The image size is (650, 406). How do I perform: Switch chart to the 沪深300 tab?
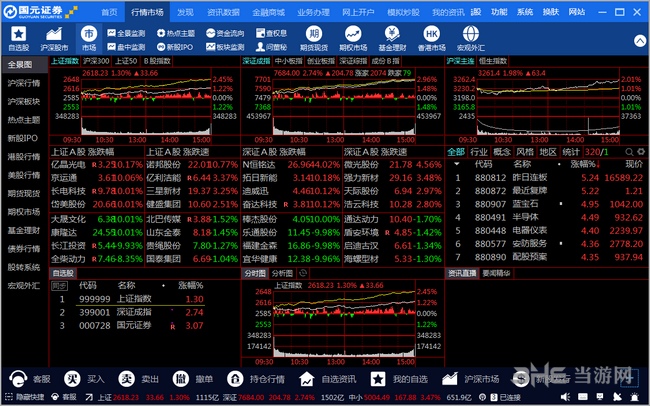(96, 61)
